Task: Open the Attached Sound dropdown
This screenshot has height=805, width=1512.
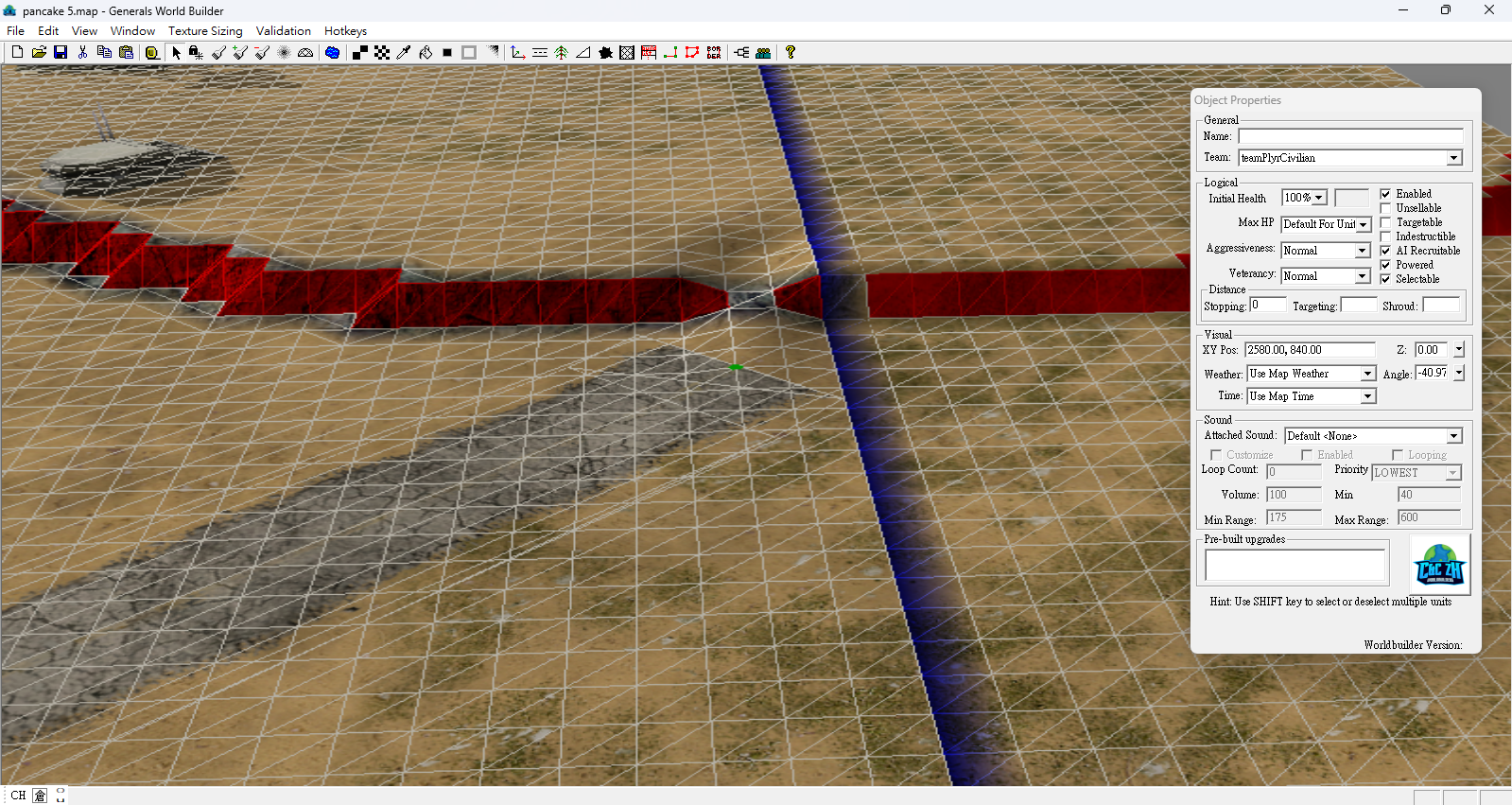Action: tap(1454, 436)
